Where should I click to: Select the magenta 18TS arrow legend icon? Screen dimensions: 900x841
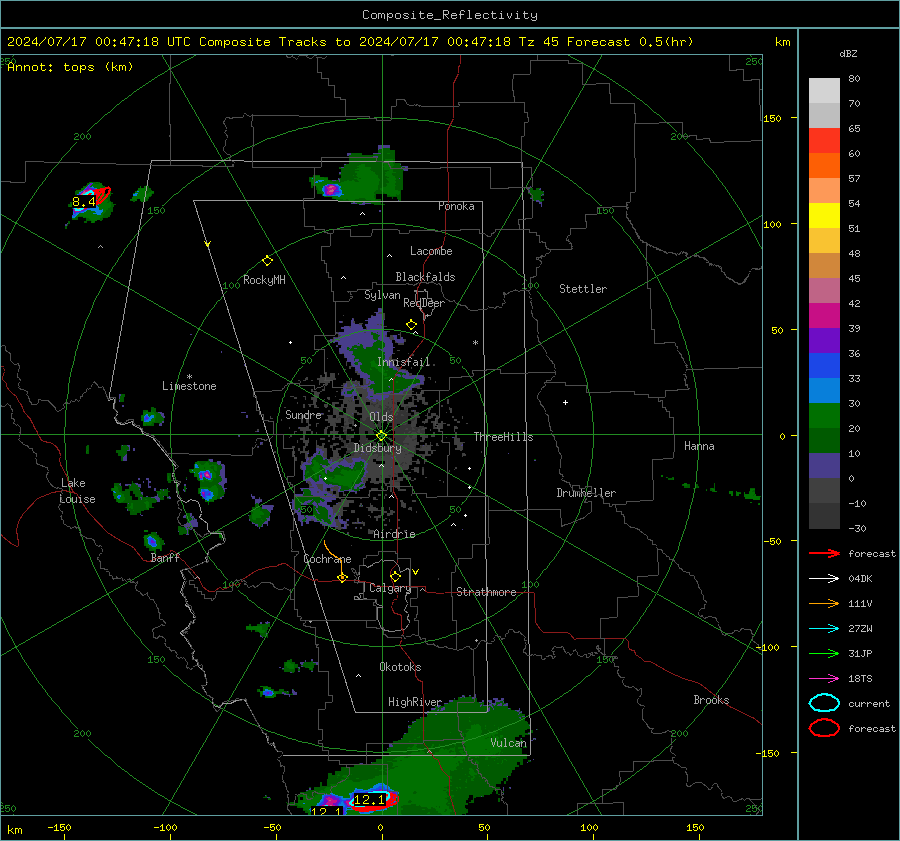(824, 679)
